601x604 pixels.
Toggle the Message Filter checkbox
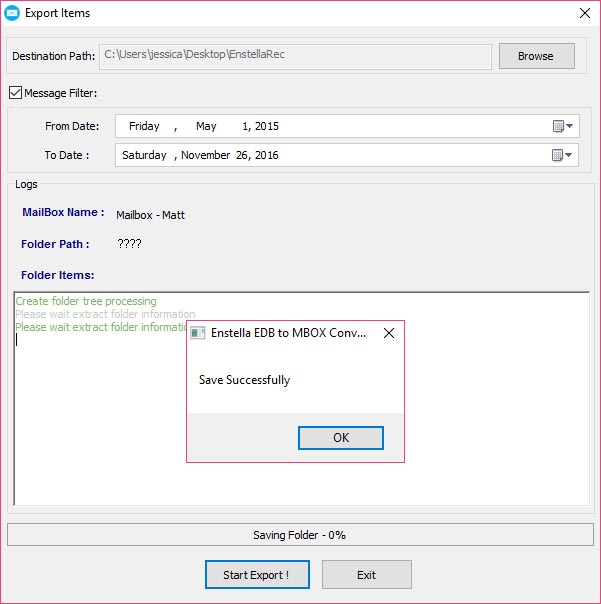15,93
